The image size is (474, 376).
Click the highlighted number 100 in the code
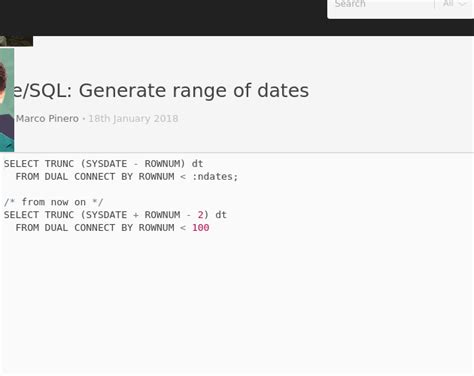[201, 228]
